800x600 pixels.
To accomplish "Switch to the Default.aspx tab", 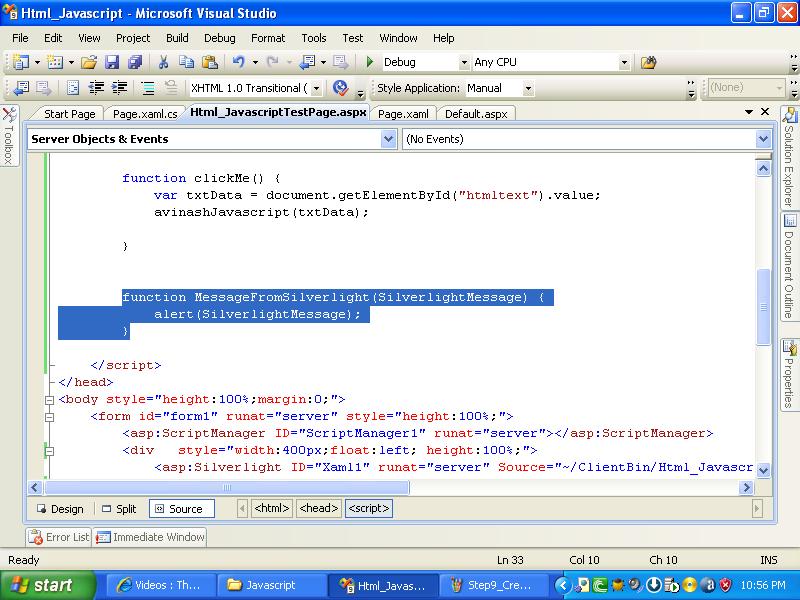I will pos(476,114).
